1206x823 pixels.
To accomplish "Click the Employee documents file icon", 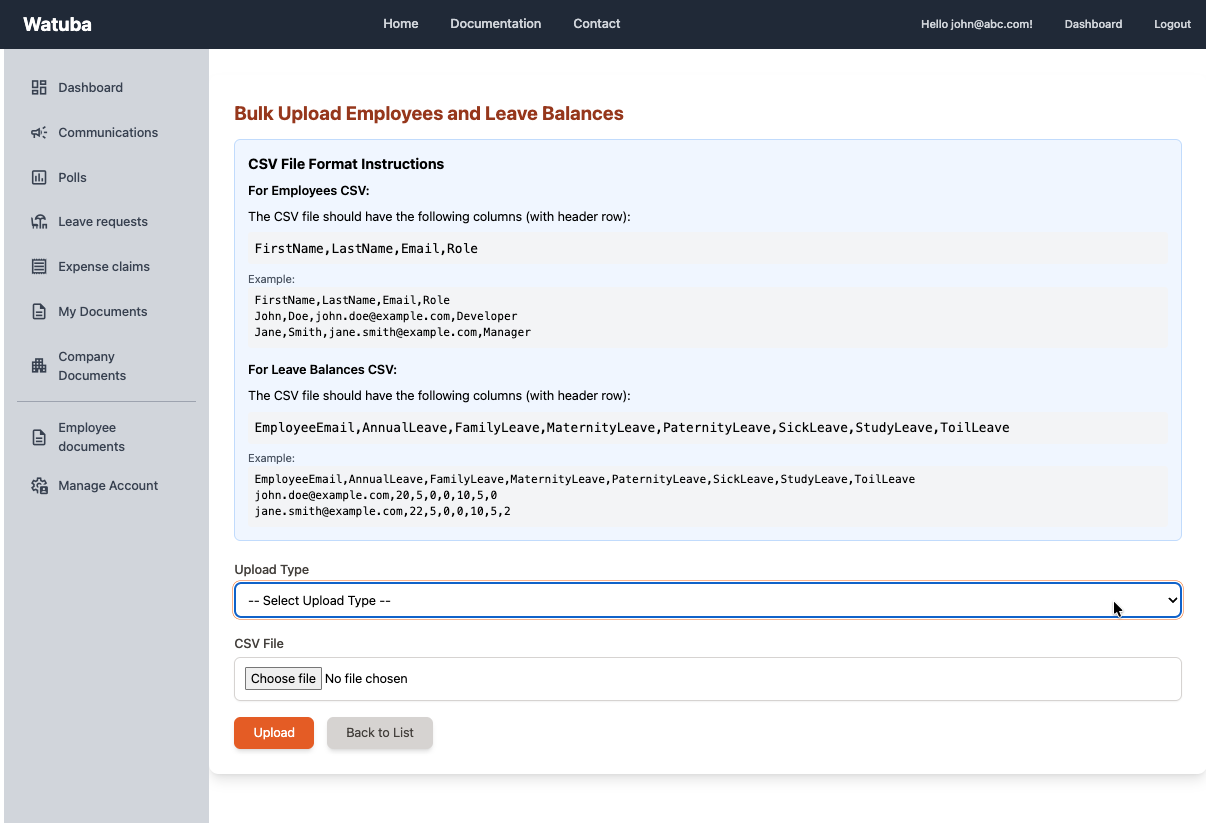I will pos(39,437).
